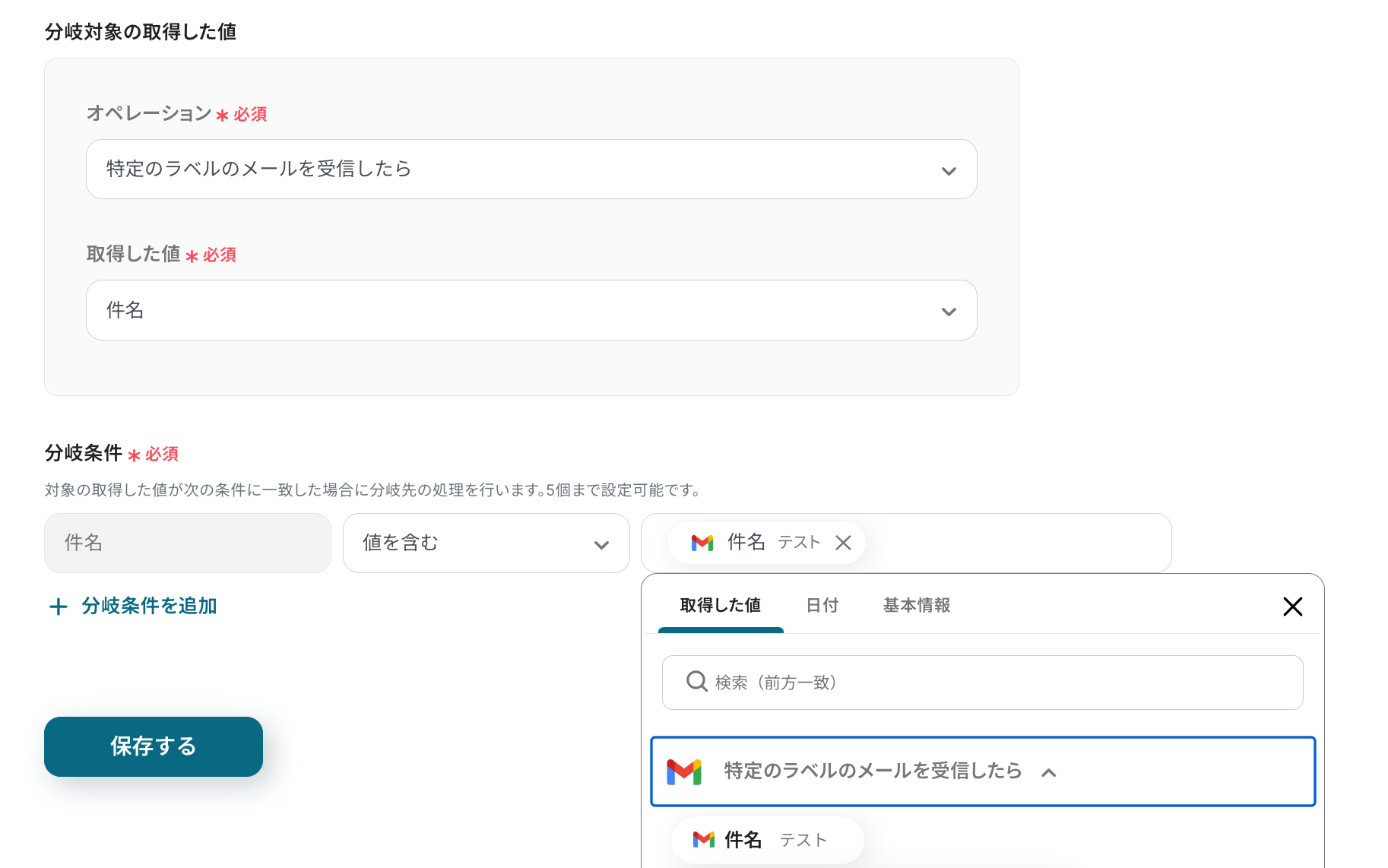Screen dimensions: 1388x868
Task: Click the 検索（前方一致）search field
Action: [x=983, y=683]
